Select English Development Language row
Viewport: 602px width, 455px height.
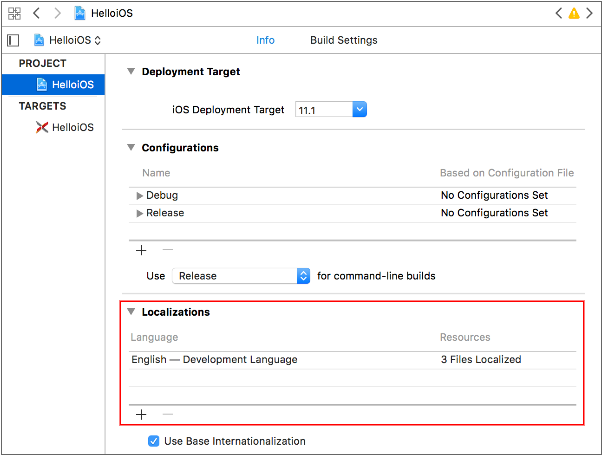(214, 360)
